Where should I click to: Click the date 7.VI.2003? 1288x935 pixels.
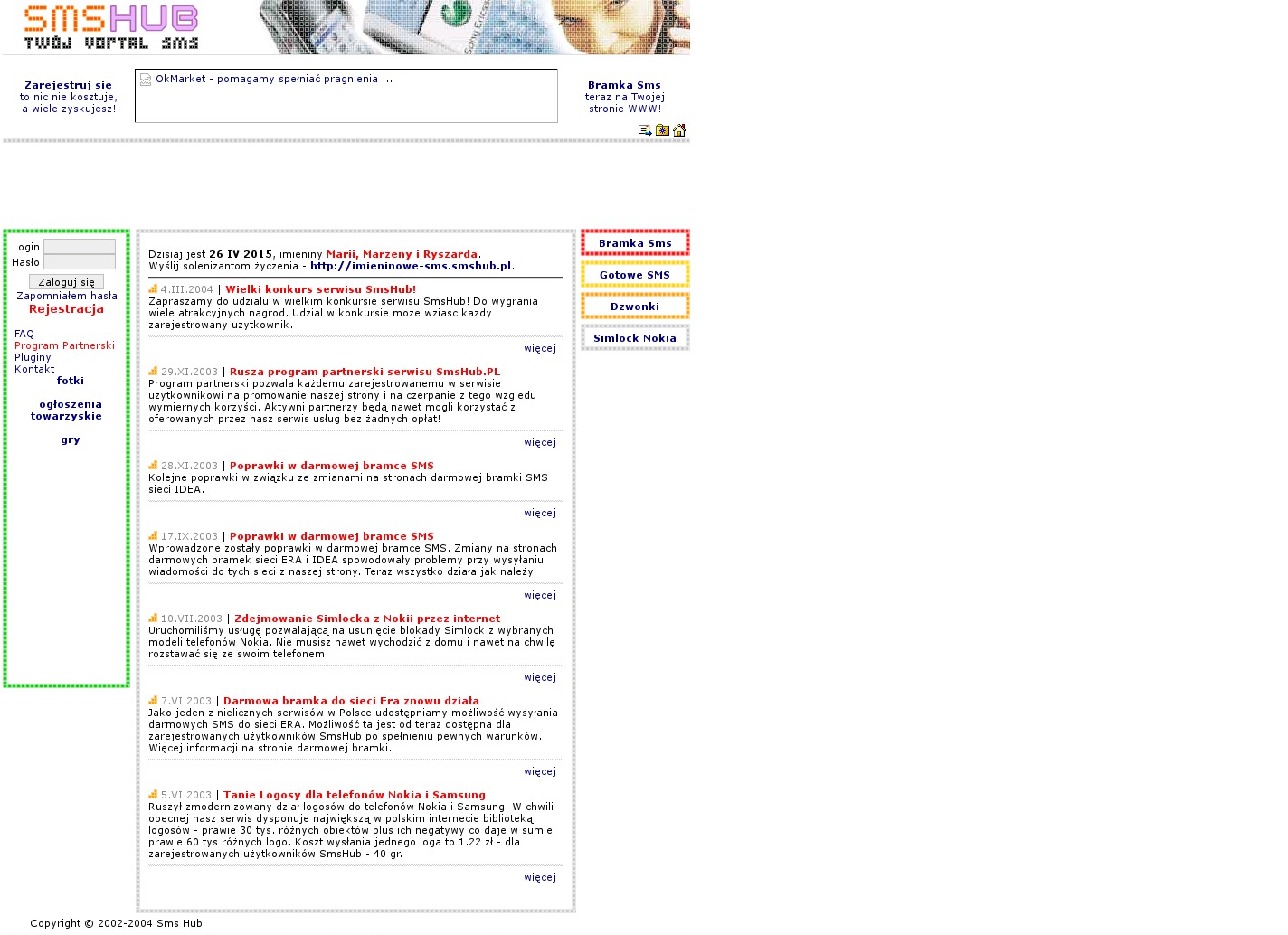pyautogui.click(x=186, y=701)
